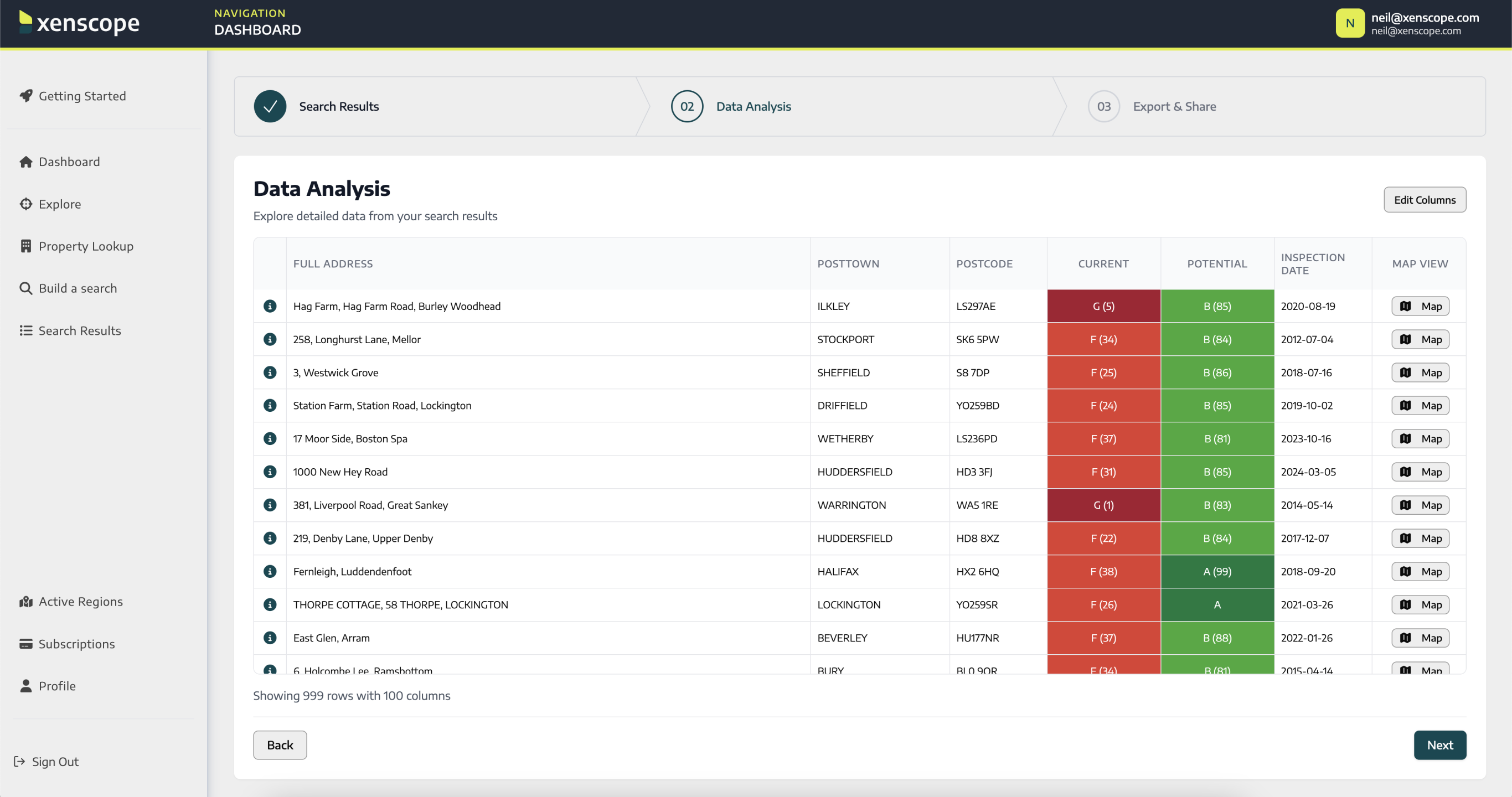Select the Build a search magnifier icon
This screenshot has width=1512, height=797.
click(26, 288)
